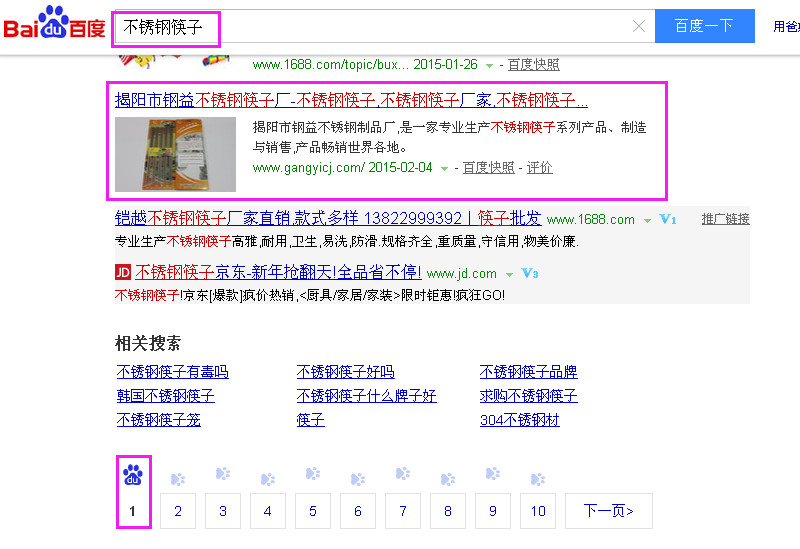The width and height of the screenshot is (800, 549).
Task: Click paw icon above page 2
Action: (178, 479)
